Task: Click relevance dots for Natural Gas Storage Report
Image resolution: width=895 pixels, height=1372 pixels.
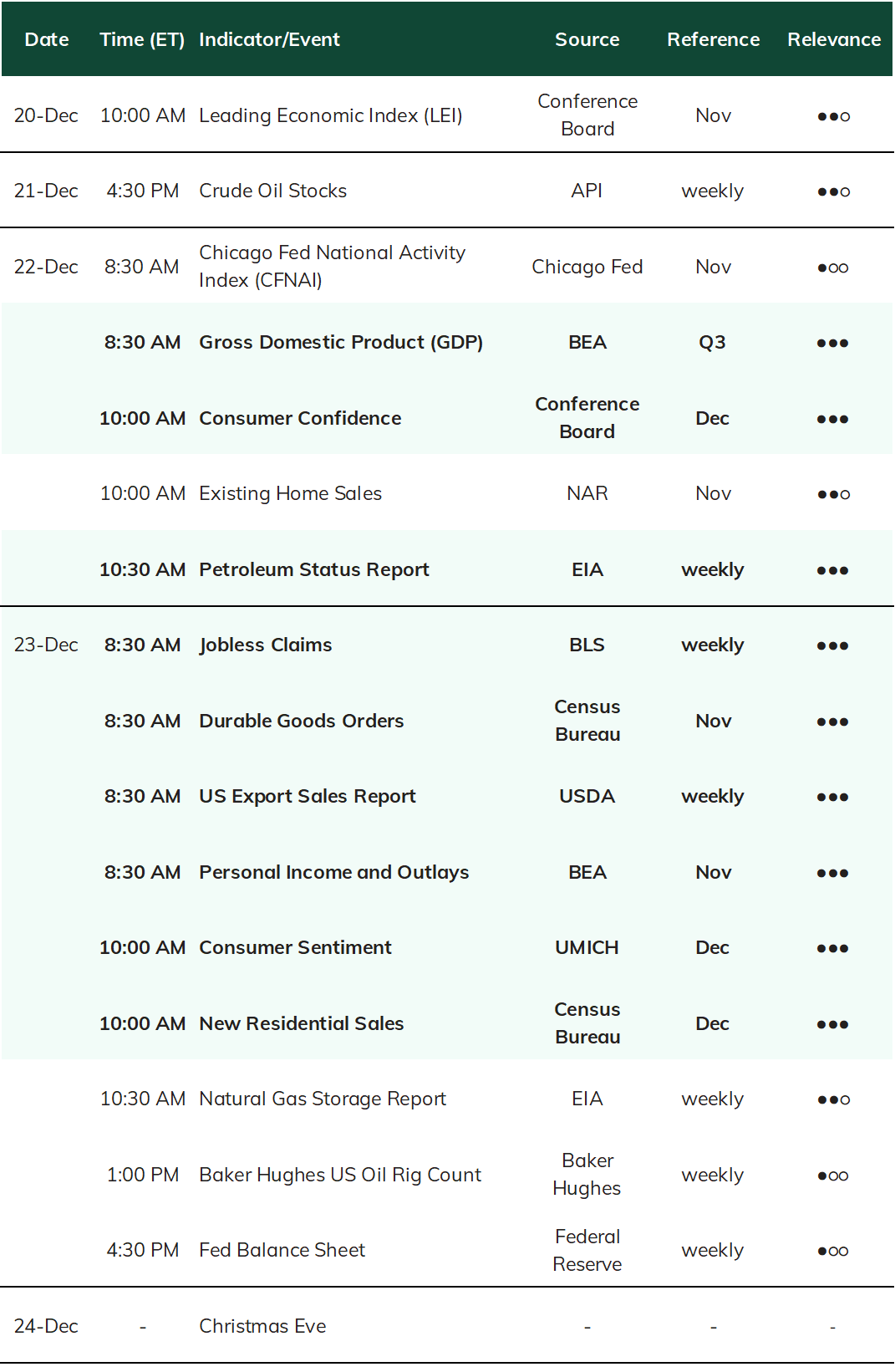Action: click(833, 1099)
